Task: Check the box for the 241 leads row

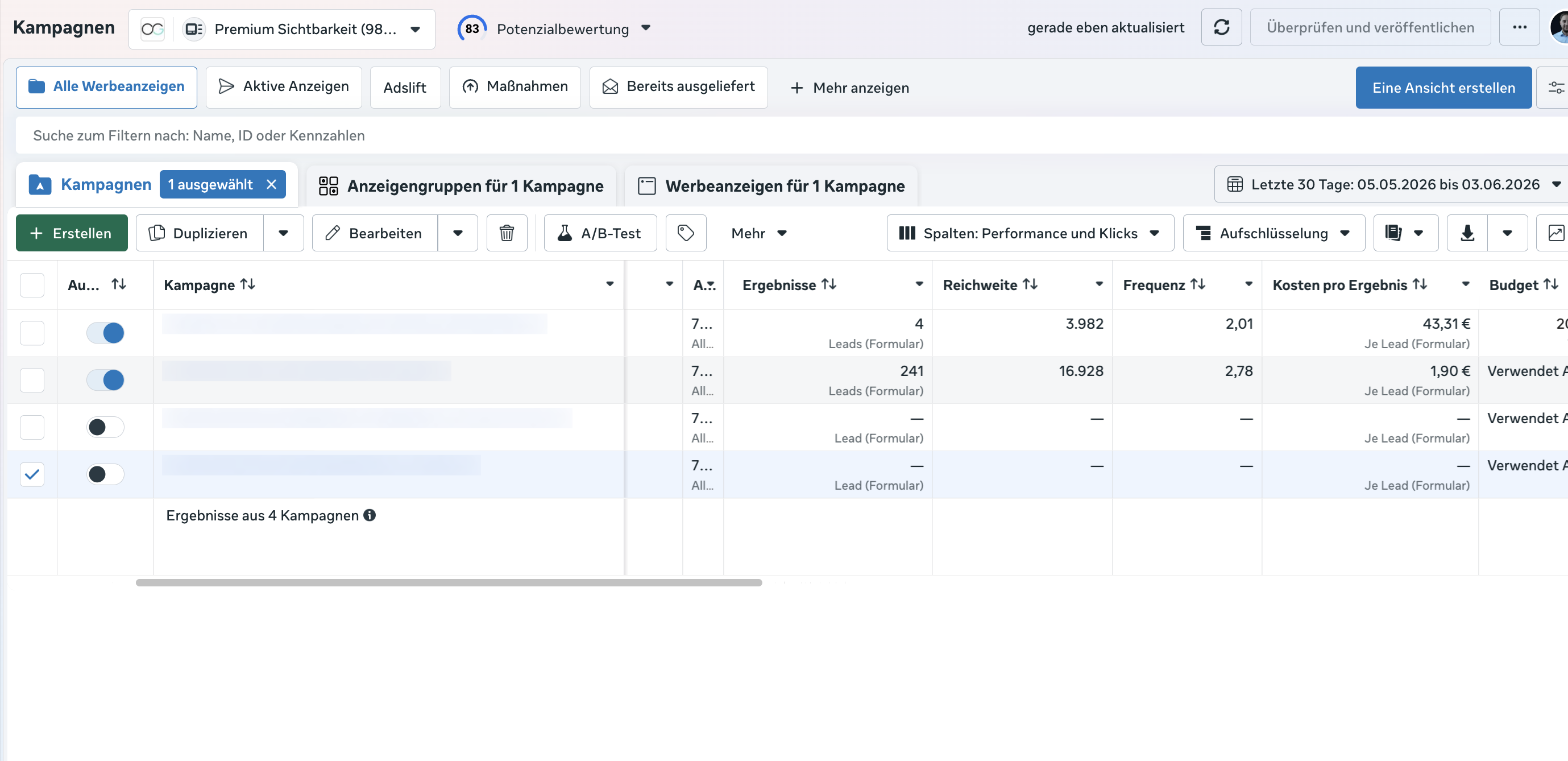Action: point(32,380)
